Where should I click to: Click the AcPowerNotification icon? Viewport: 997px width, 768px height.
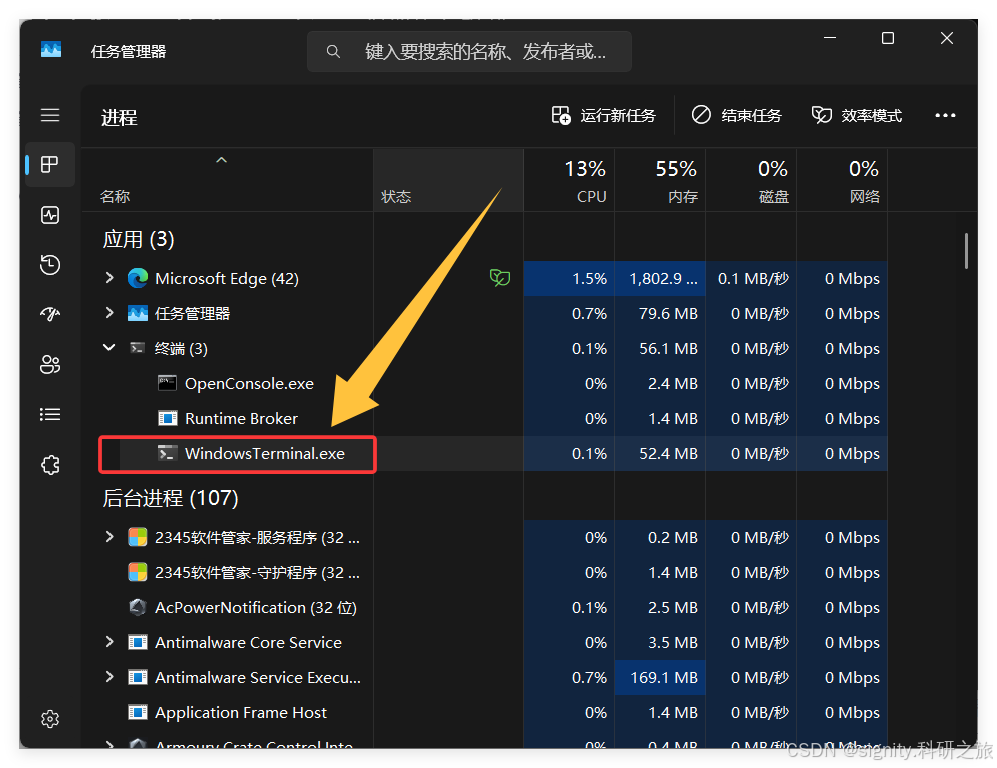(x=137, y=607)
